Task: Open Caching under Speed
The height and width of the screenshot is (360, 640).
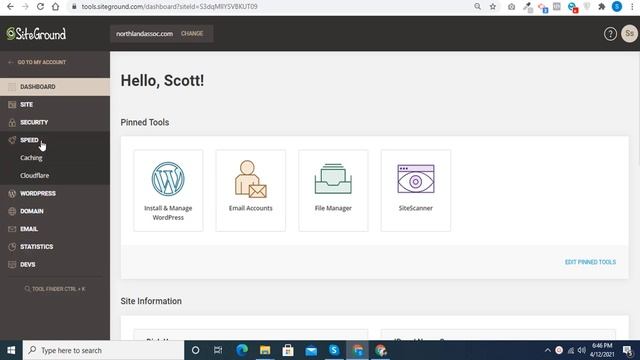Action: (x=31, y=158)
